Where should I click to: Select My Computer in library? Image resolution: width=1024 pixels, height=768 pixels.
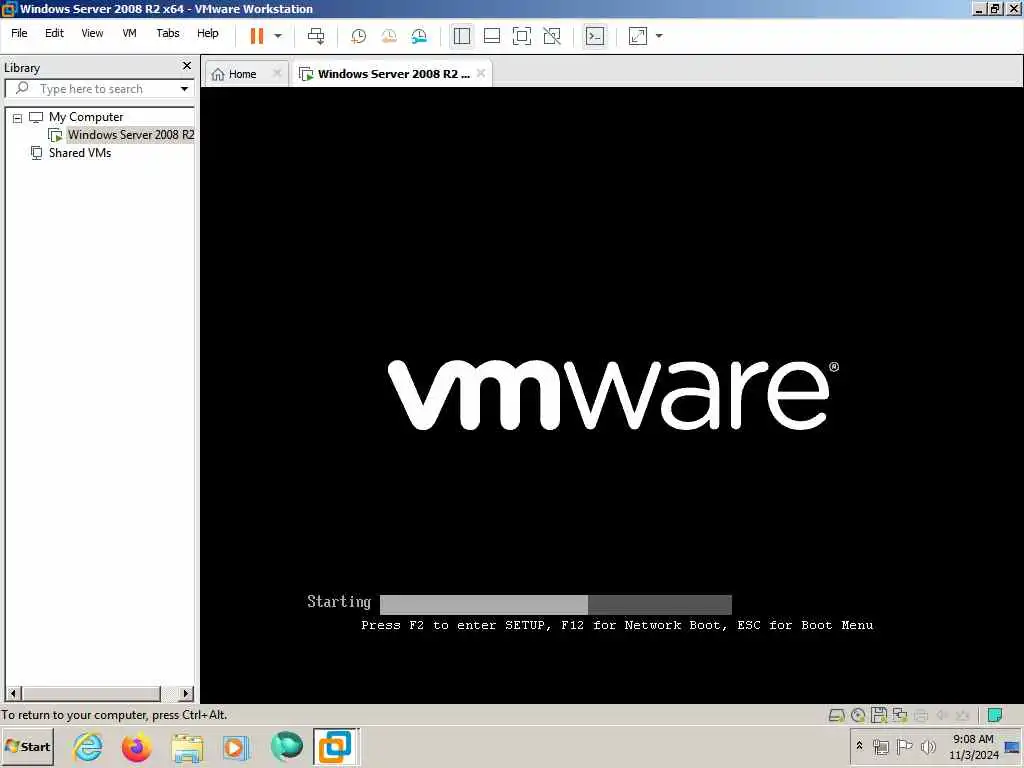(86, 117)
